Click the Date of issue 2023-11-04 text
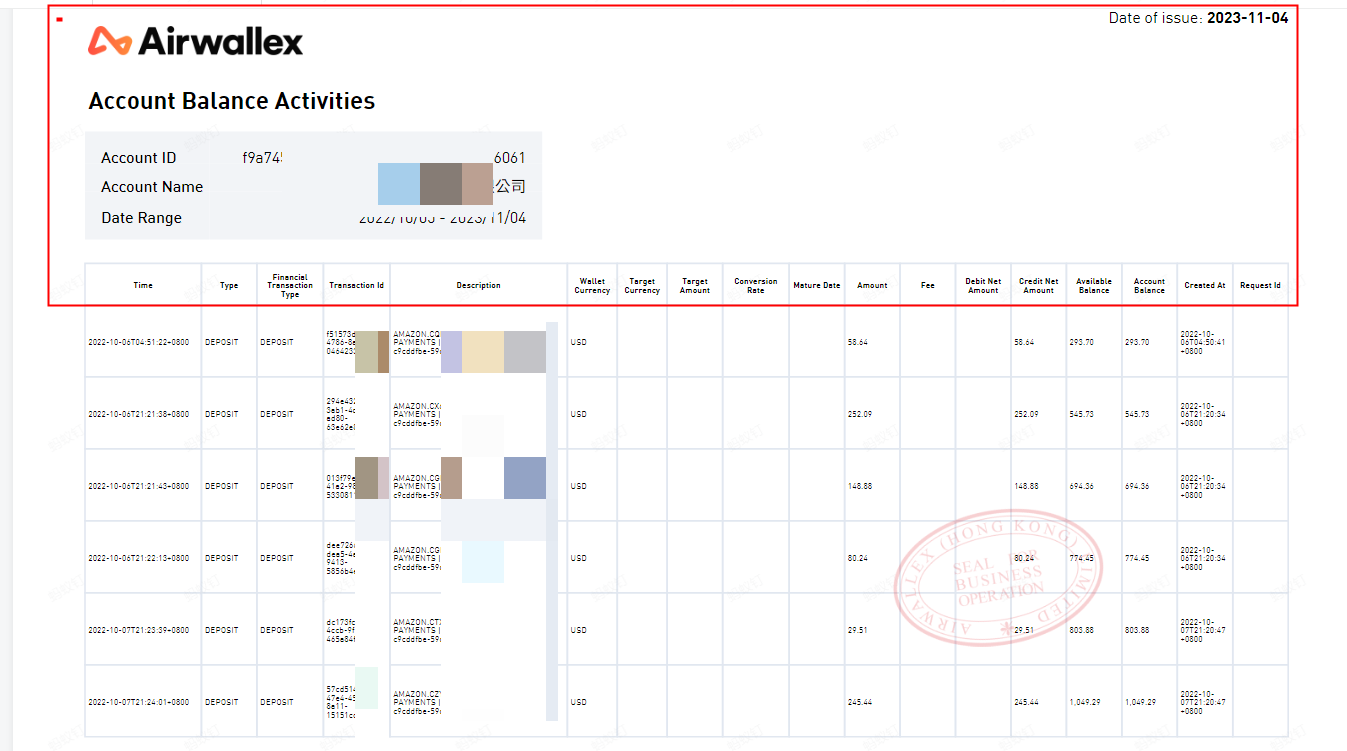 (1198, 18)
